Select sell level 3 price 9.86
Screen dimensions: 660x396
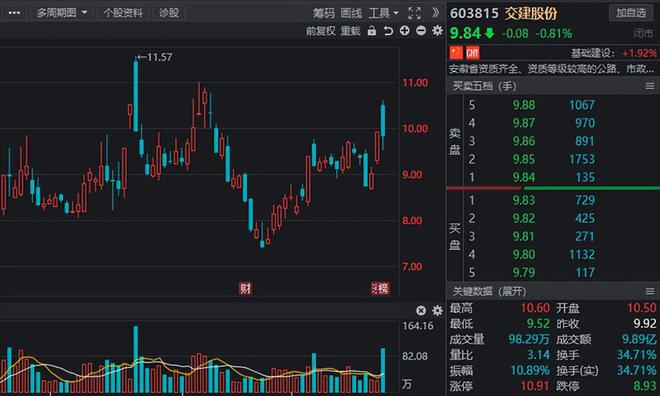(524, 141)
